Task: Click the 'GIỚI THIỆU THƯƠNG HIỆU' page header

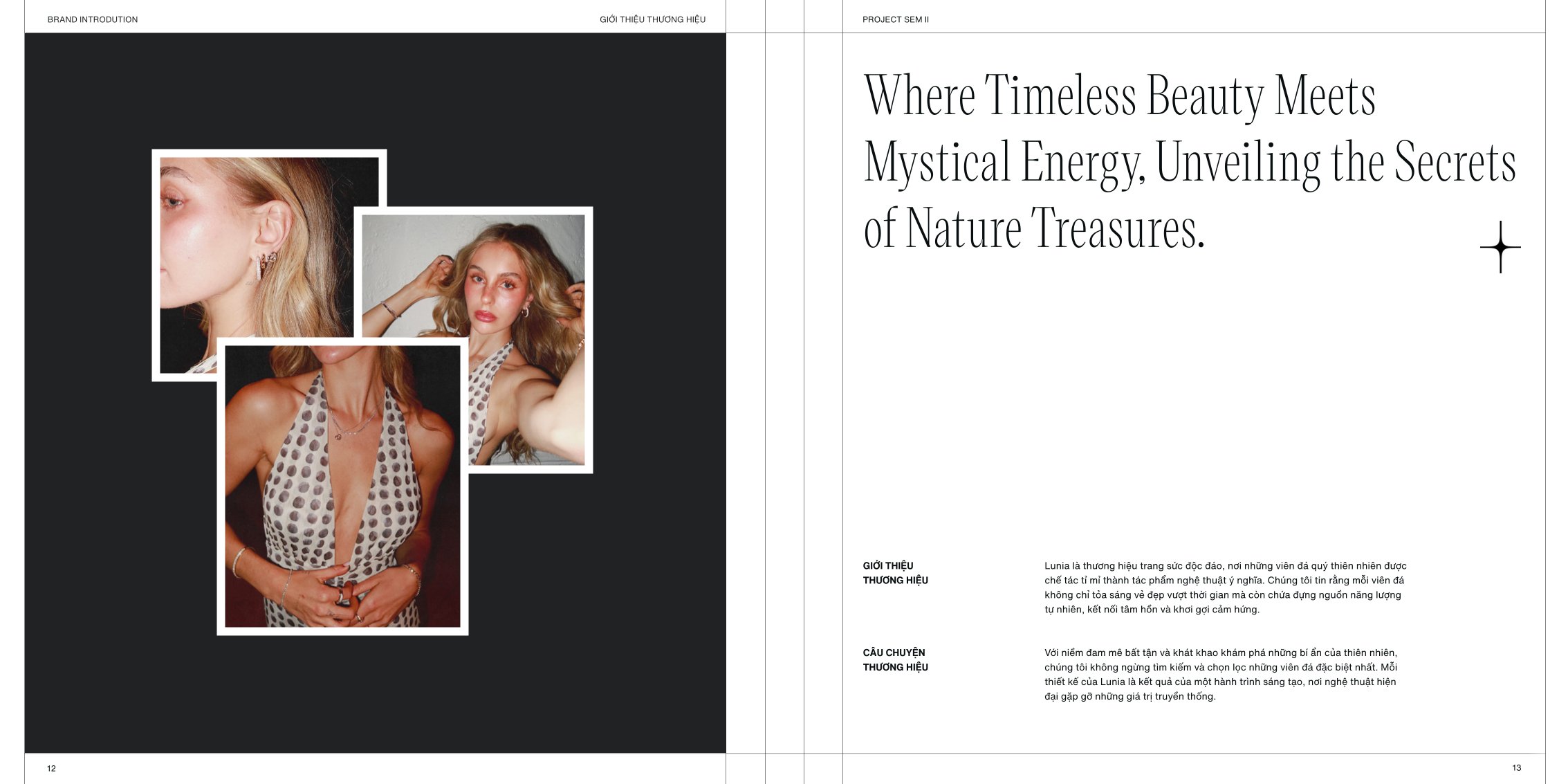Action: (x=652, y=19)
